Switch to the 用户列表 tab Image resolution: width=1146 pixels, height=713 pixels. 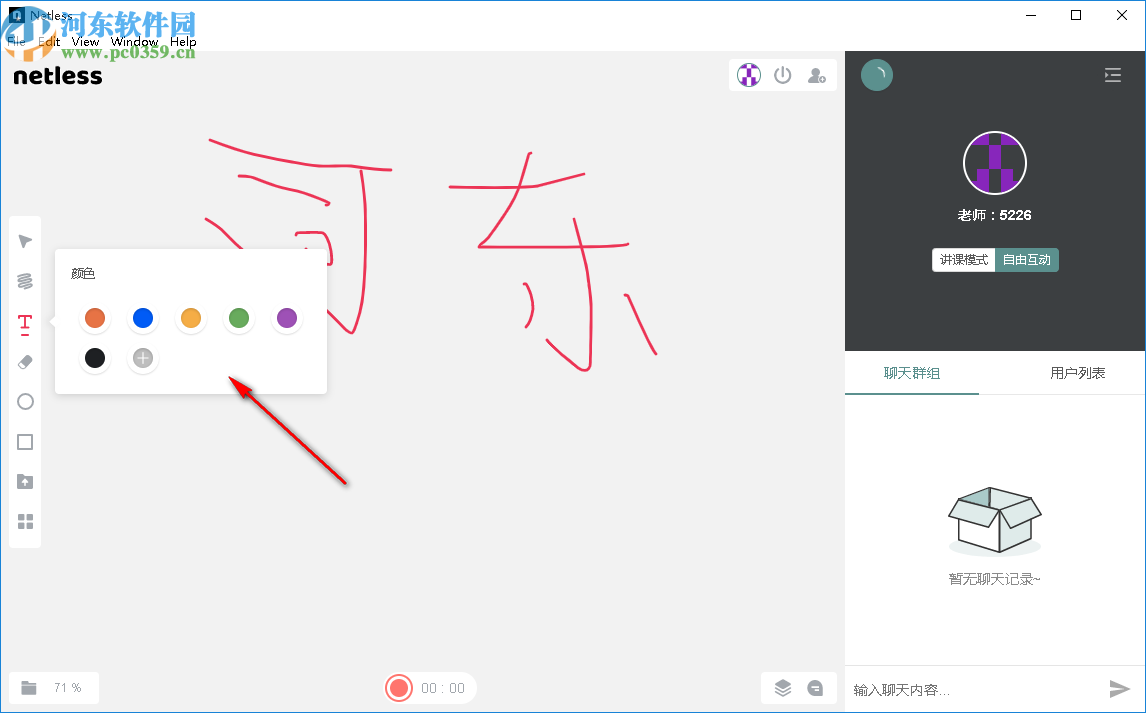pyautogui.click(x=1079, y=373)
